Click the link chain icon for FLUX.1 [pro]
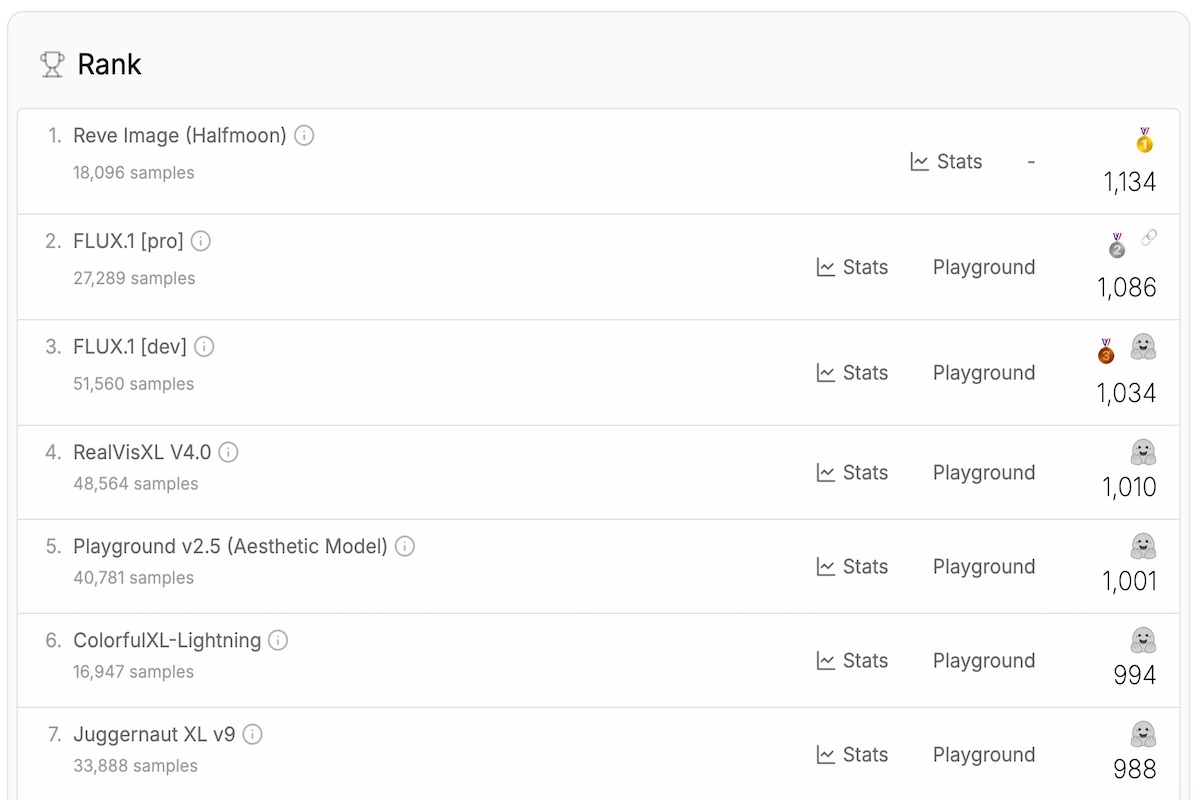The height and width of the screenshot is (800, 1200). point(1149,238)
